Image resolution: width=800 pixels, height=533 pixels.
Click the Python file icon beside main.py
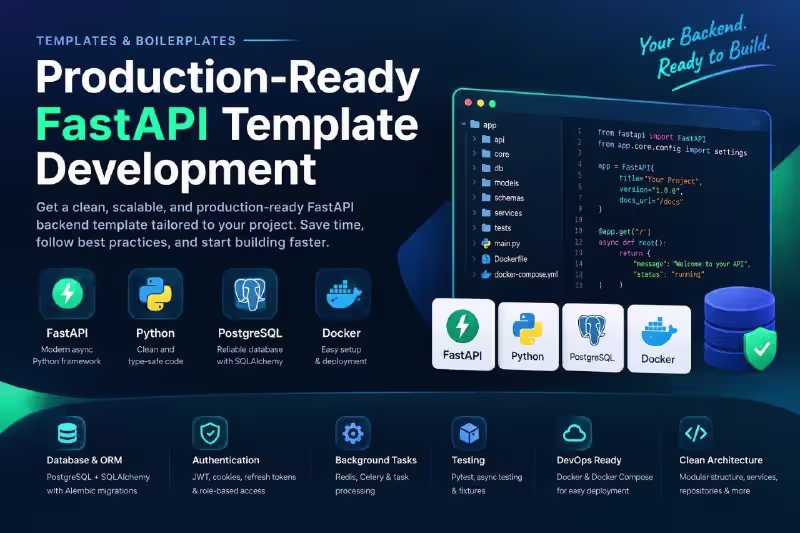tap(486, 243)
